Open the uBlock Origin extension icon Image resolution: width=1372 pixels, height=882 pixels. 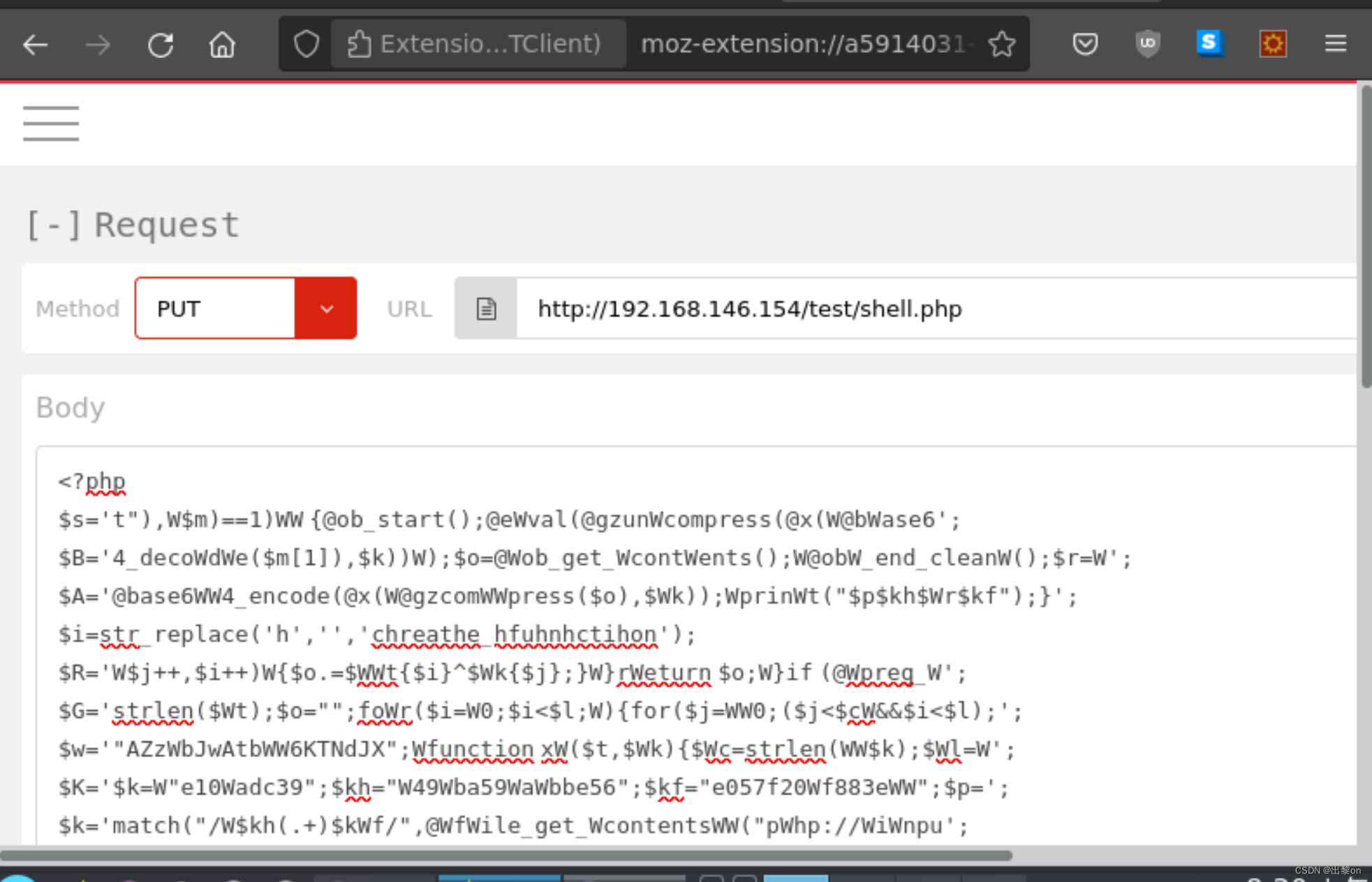[x=1148, y=44]
